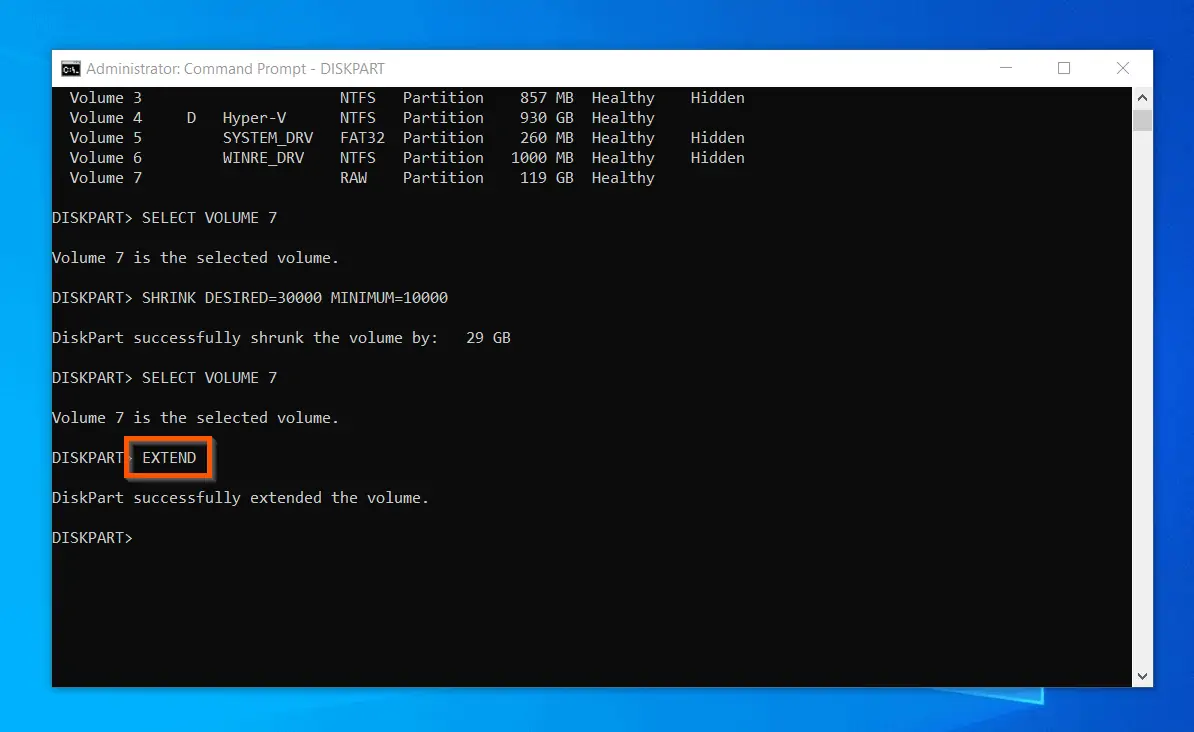
Task: Click the 'WINRE_DRV' volume label
Action: click(263, 158)
